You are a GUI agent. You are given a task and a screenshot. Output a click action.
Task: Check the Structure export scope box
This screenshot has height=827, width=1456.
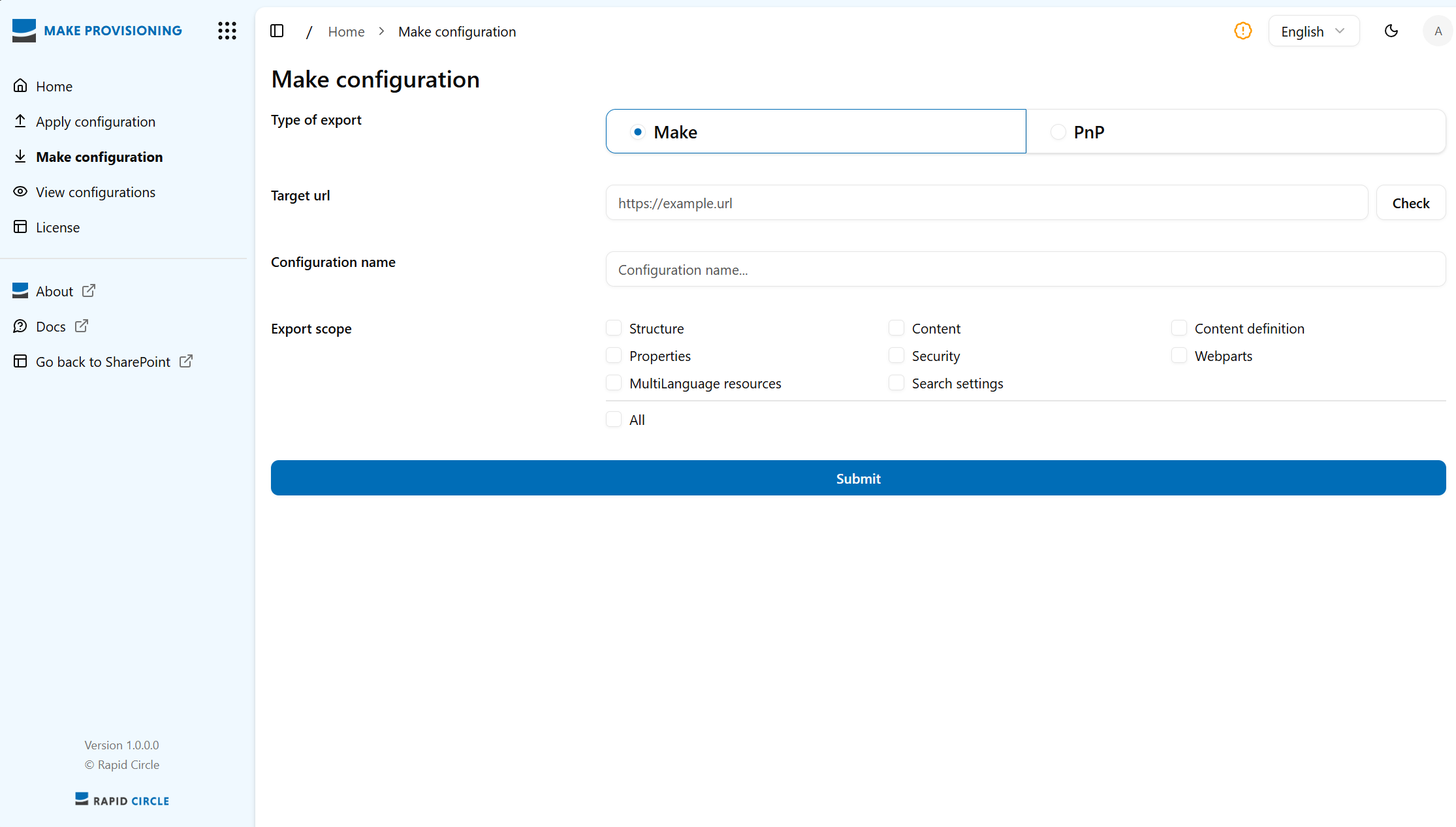pyautogui.click(x=614, y=328)
